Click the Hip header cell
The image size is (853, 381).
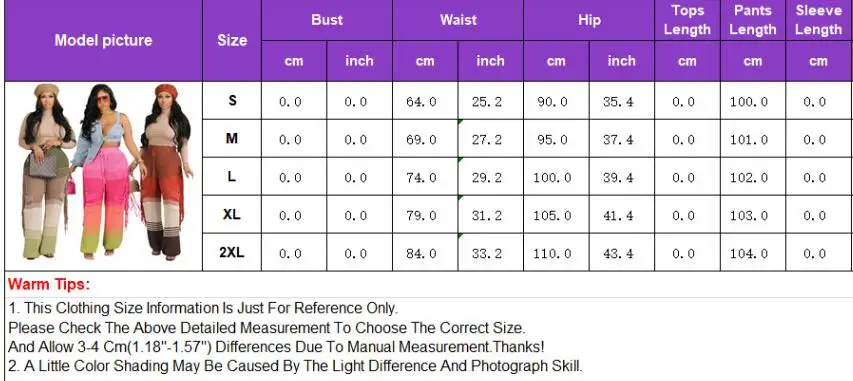click(x=589, y=20)
